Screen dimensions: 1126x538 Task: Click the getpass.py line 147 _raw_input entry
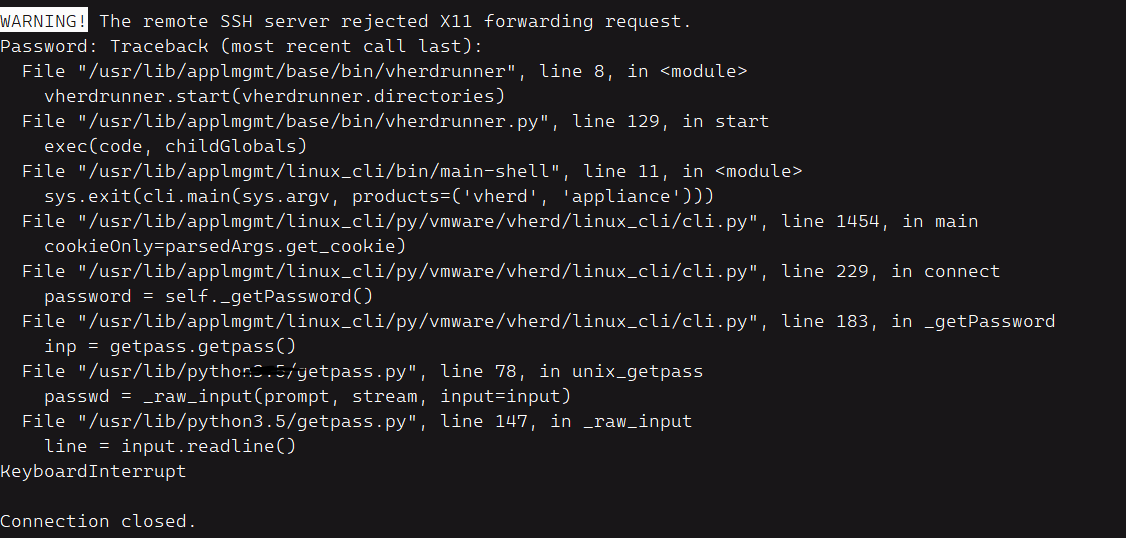click(356, 421)
